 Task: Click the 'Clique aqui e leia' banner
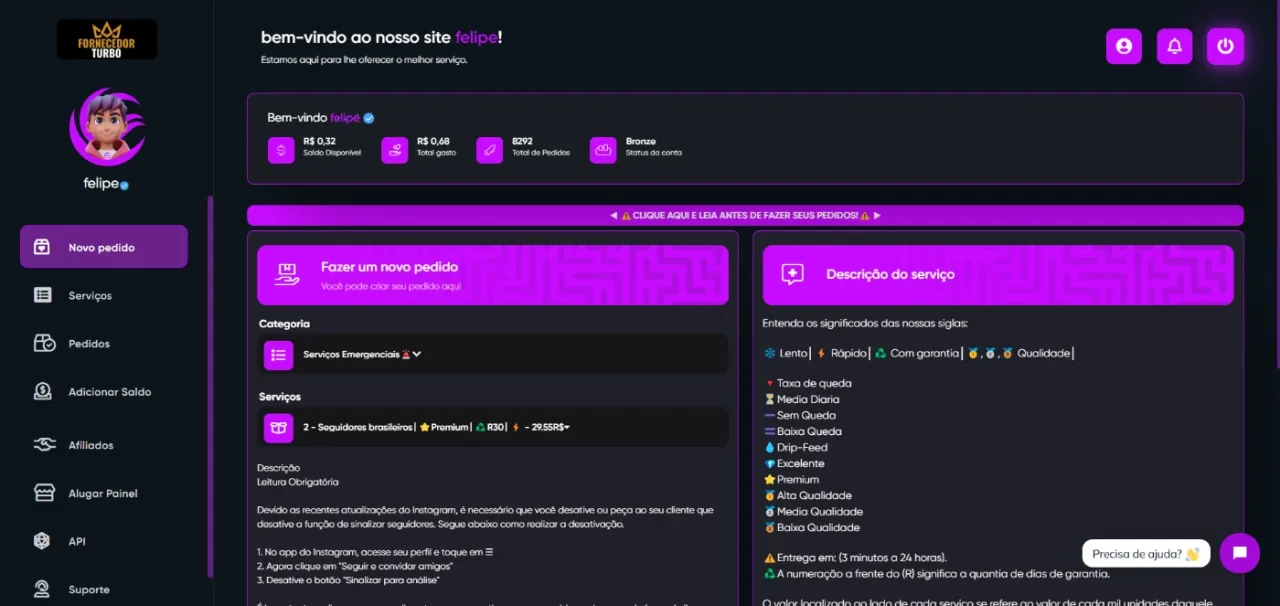745,215
